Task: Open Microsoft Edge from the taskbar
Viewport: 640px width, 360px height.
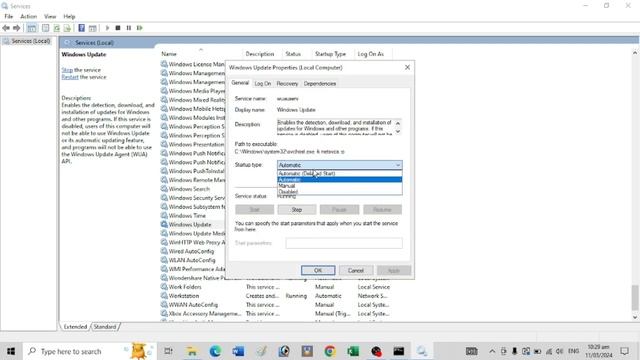Action: pos(215,351)
